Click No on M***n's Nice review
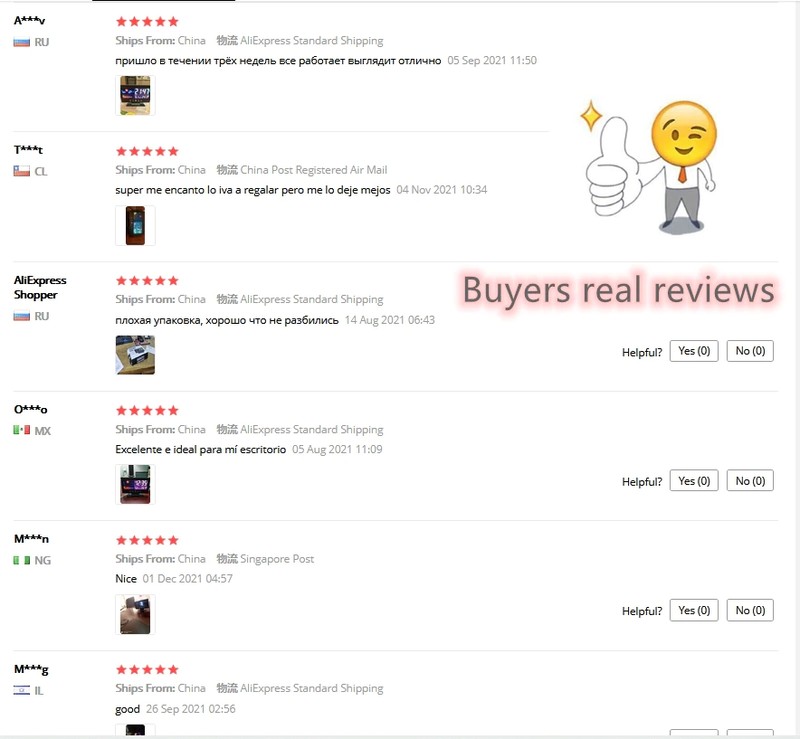 750,610
